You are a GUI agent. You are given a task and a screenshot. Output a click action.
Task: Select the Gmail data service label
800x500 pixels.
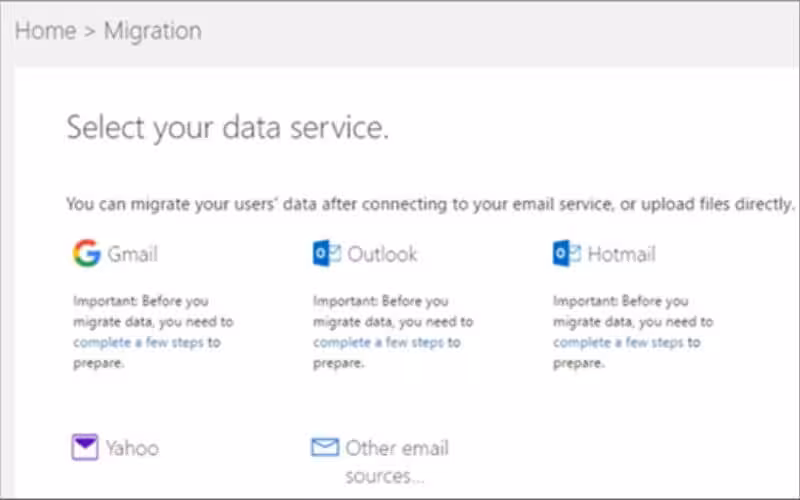132,254
